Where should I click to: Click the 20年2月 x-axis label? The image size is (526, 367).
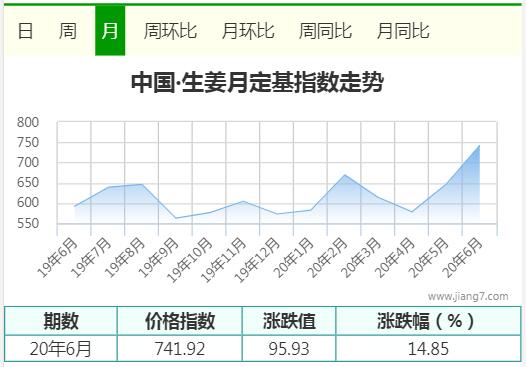coord(327,258)
